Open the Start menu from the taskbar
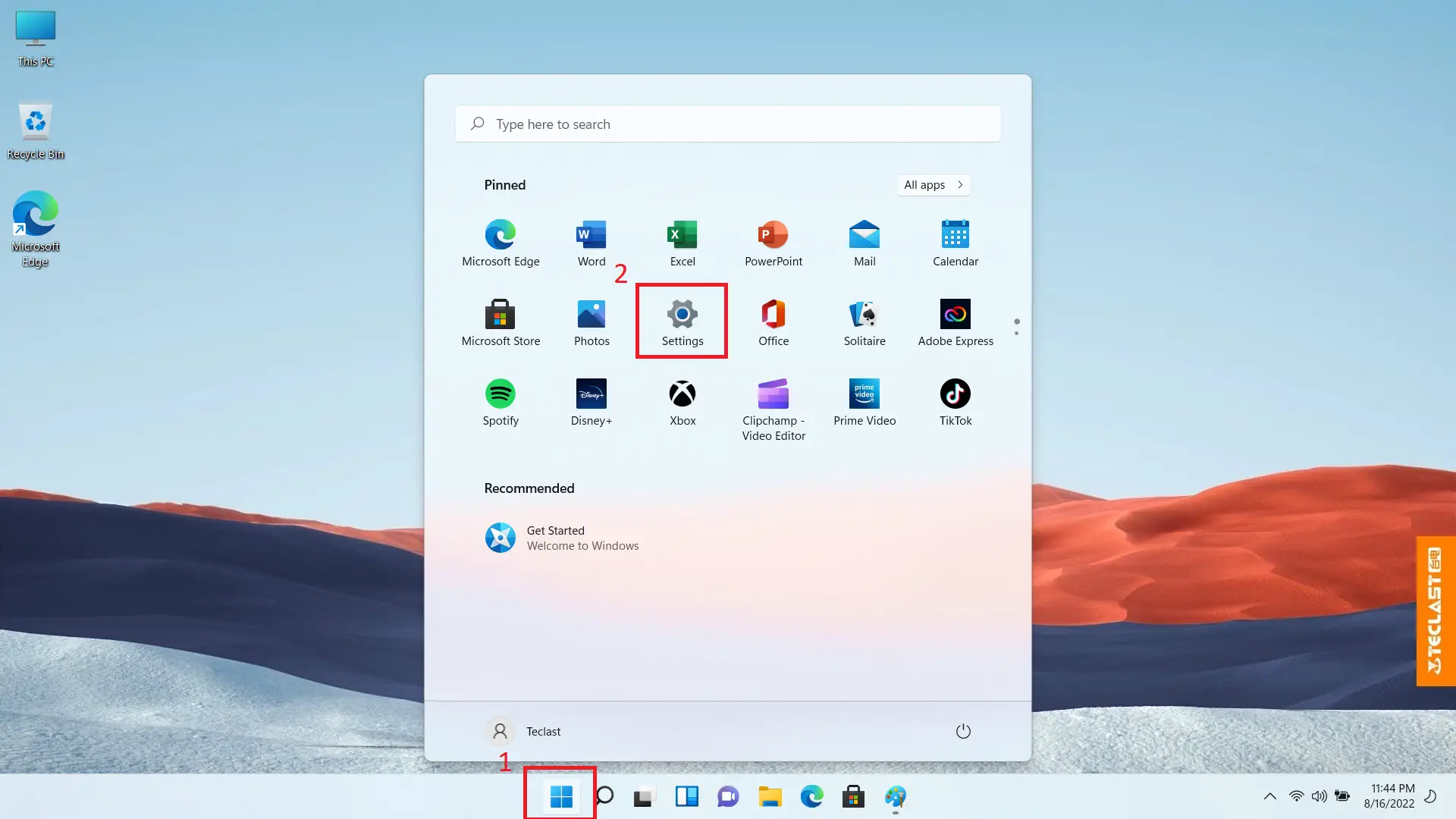 pyautogui.click(x=560, y=796)
